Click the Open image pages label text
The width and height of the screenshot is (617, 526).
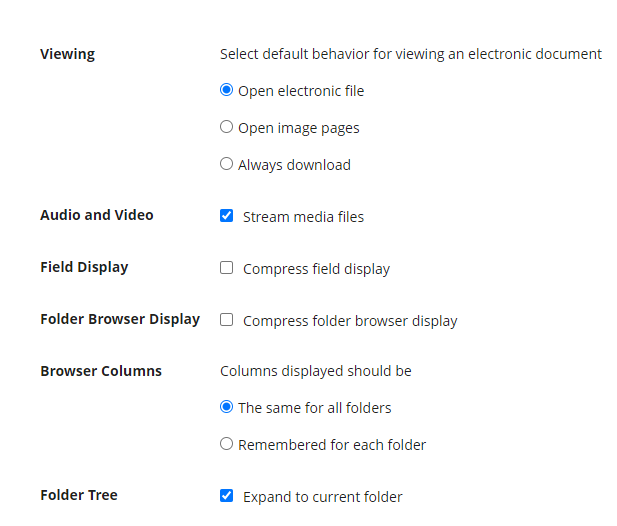point(299,128)
